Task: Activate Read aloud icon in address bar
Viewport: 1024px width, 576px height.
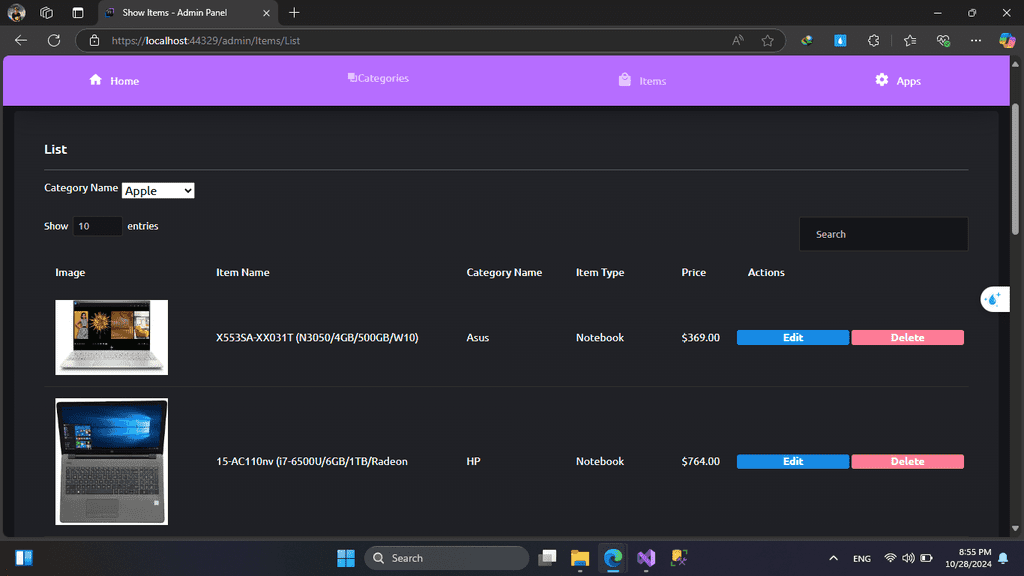Action: tap(737, 40)
